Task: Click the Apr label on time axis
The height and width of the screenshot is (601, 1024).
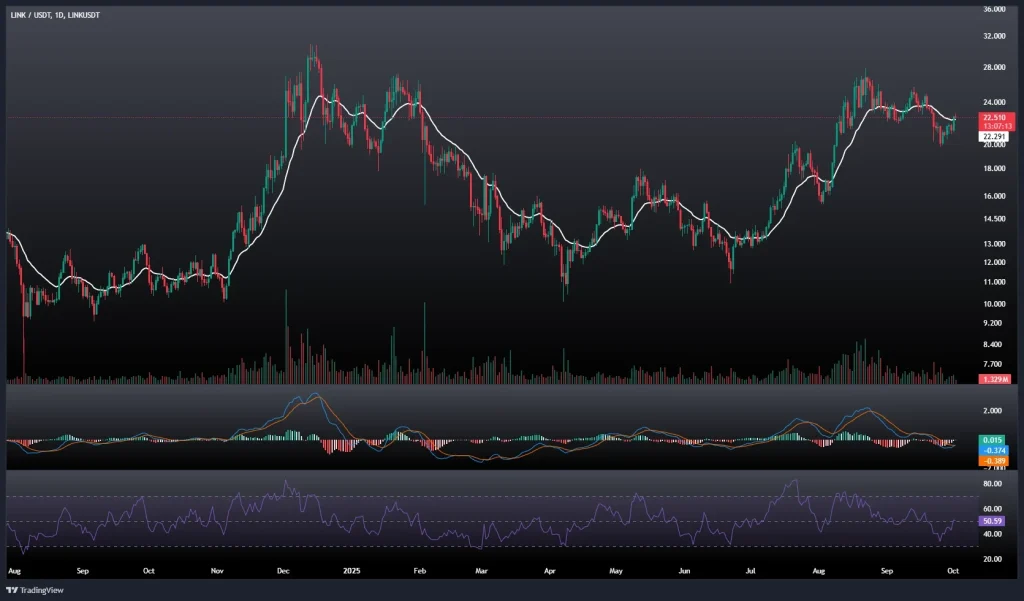Action: pos(548,570)
